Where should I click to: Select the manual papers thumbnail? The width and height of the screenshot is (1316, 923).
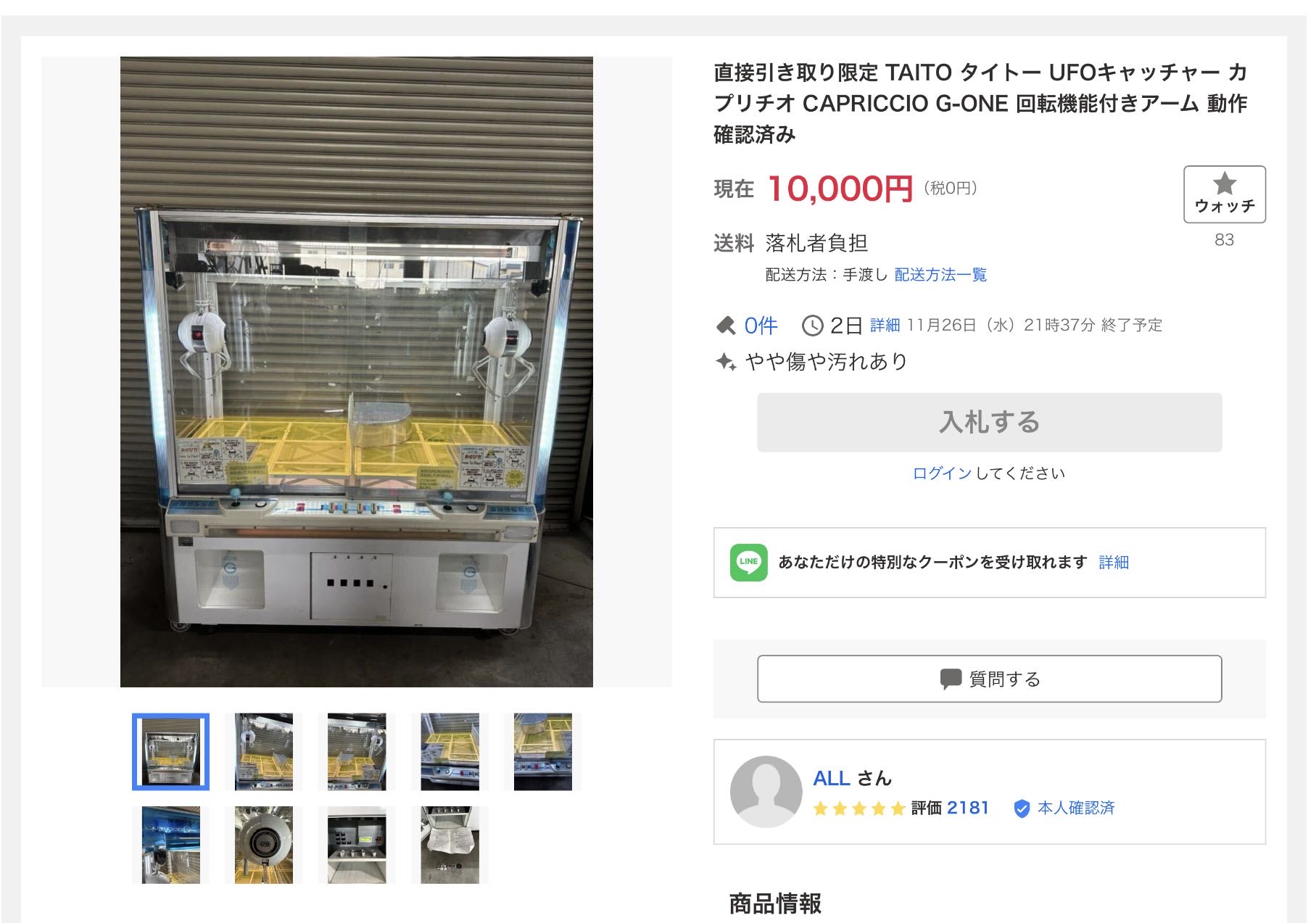pos(450,845)
